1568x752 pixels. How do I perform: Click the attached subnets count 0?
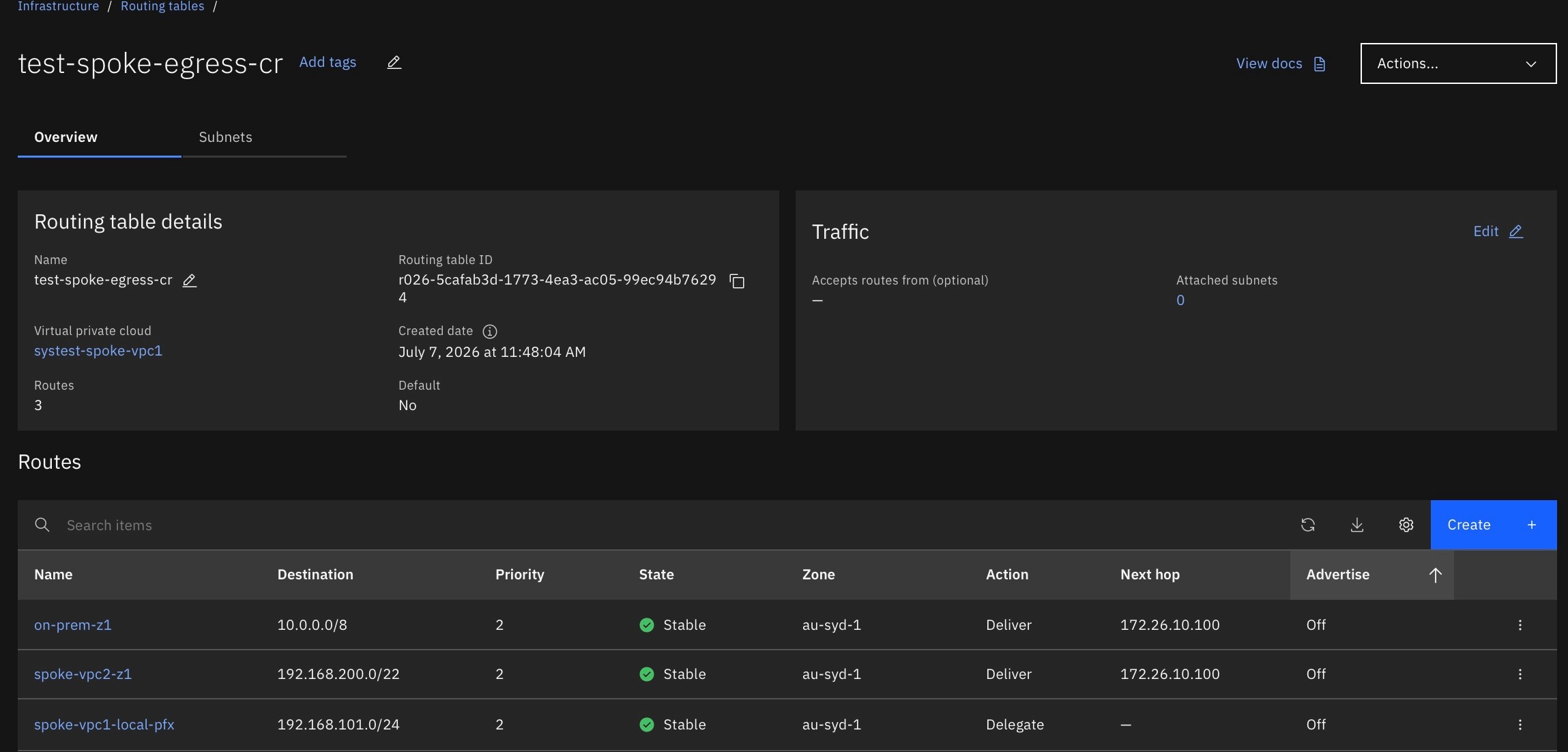[x=1180, y=300]
